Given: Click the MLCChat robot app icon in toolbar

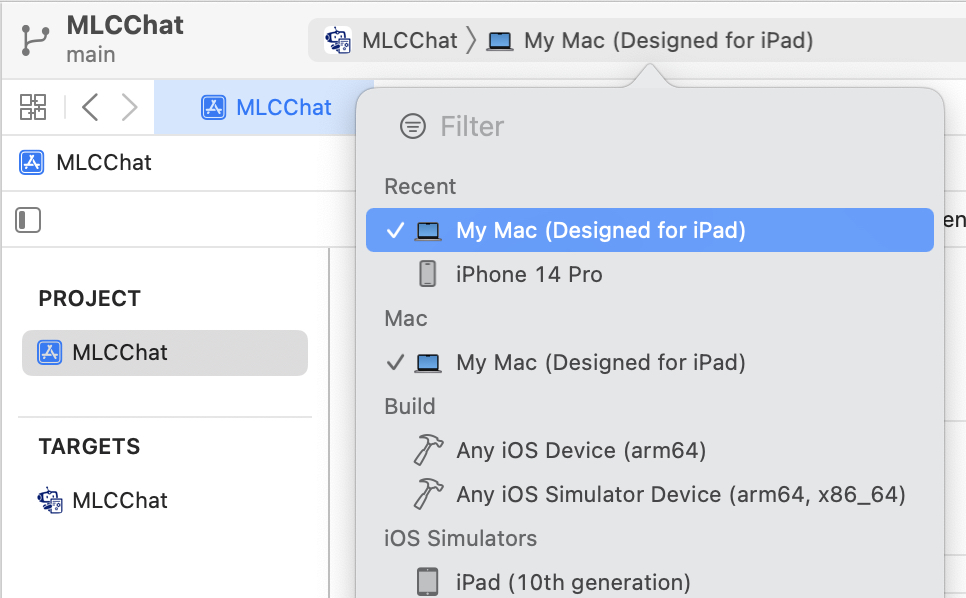Looking at the screenshot, I should 338,41.
